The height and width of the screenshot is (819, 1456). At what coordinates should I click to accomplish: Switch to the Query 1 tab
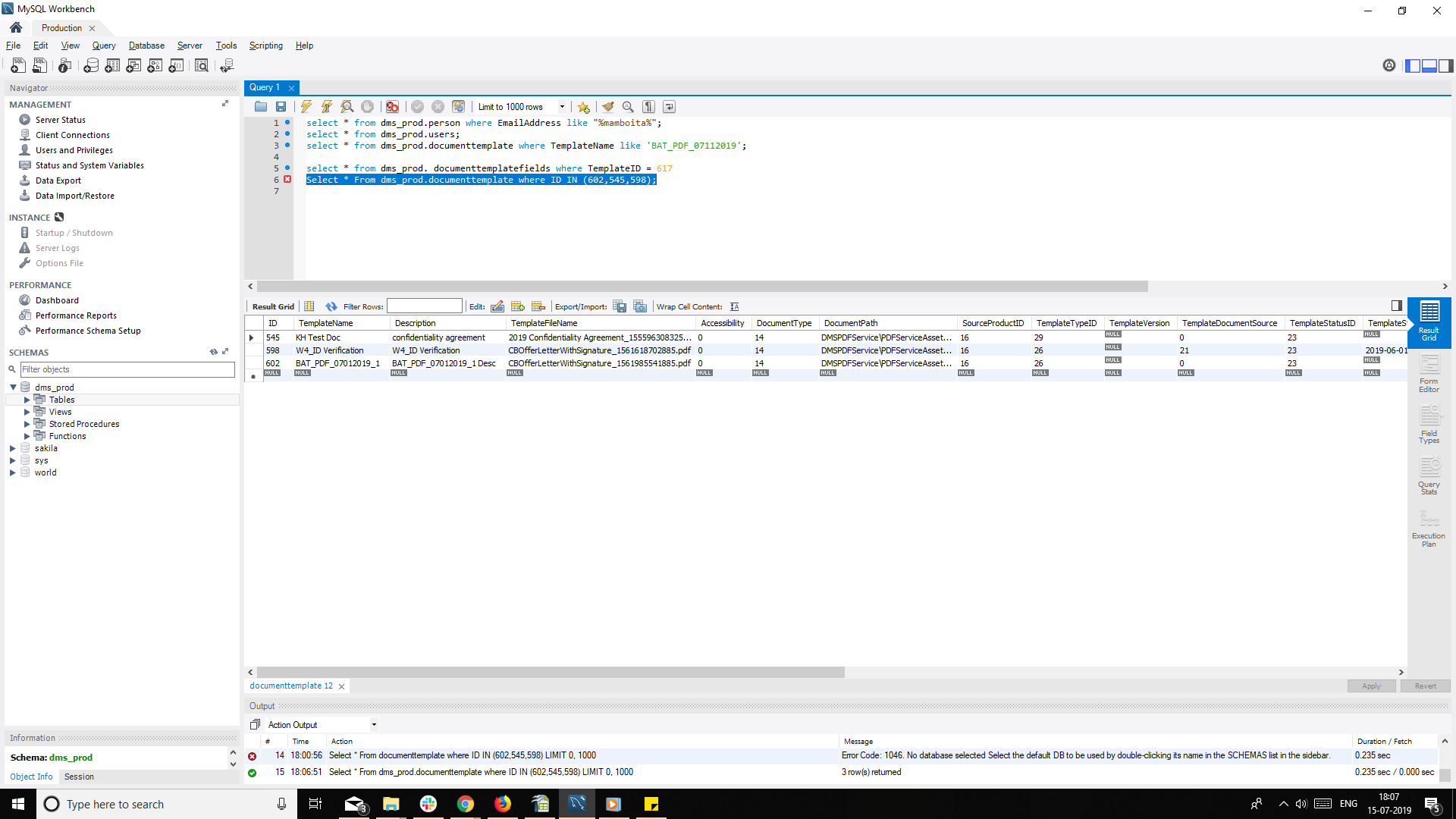265,87
